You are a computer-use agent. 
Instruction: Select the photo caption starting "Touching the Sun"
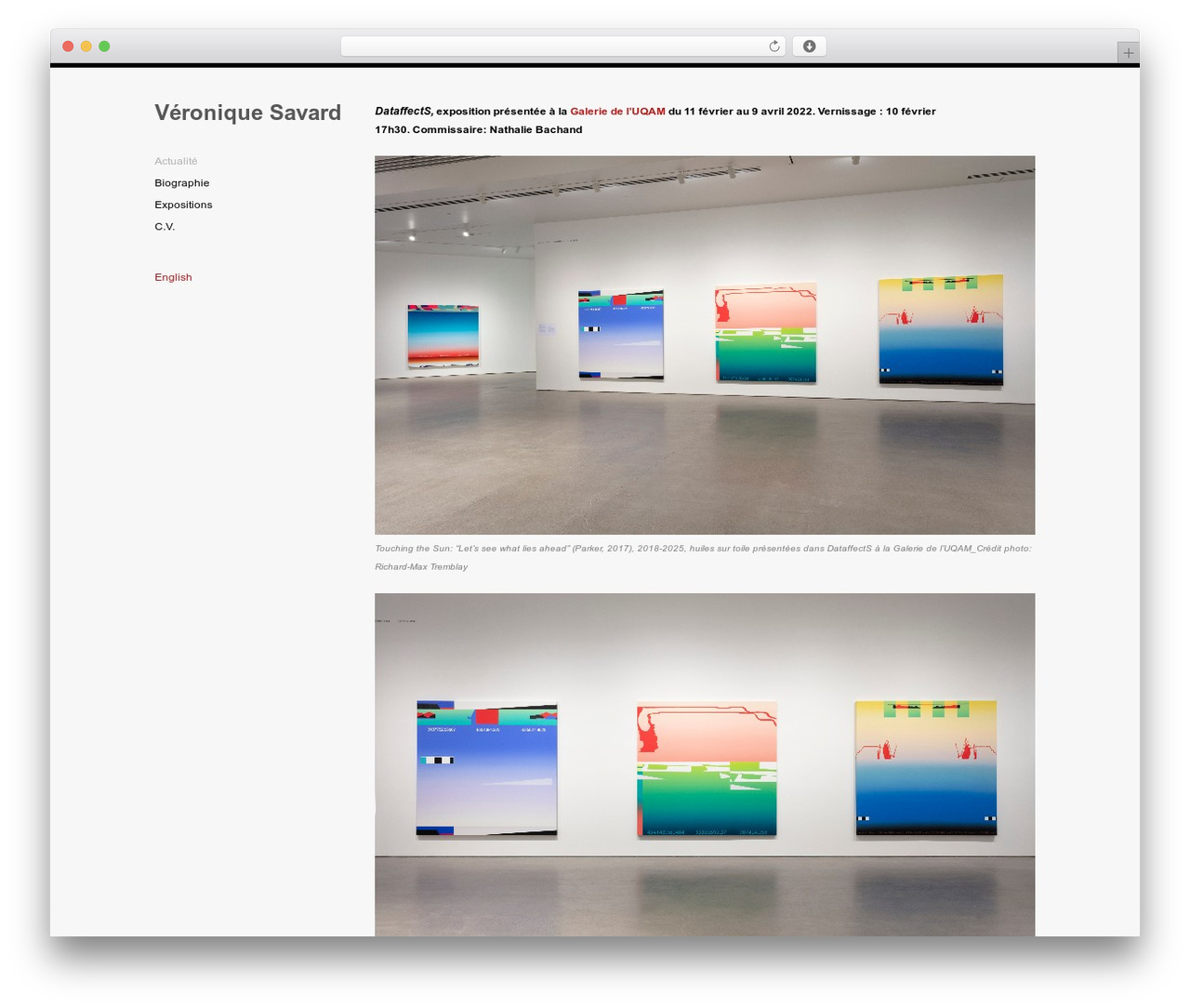pos(703,557)
